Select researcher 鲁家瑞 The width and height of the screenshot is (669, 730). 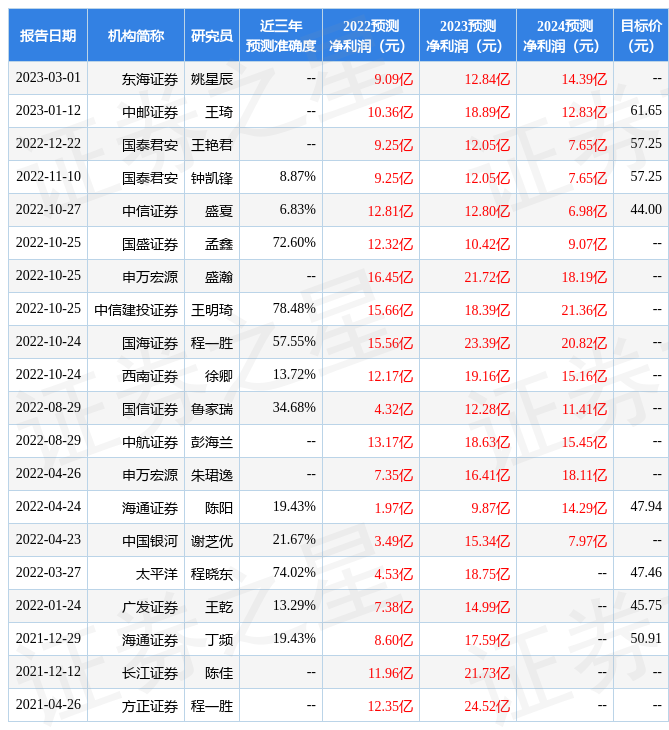(x=212, y=409)
